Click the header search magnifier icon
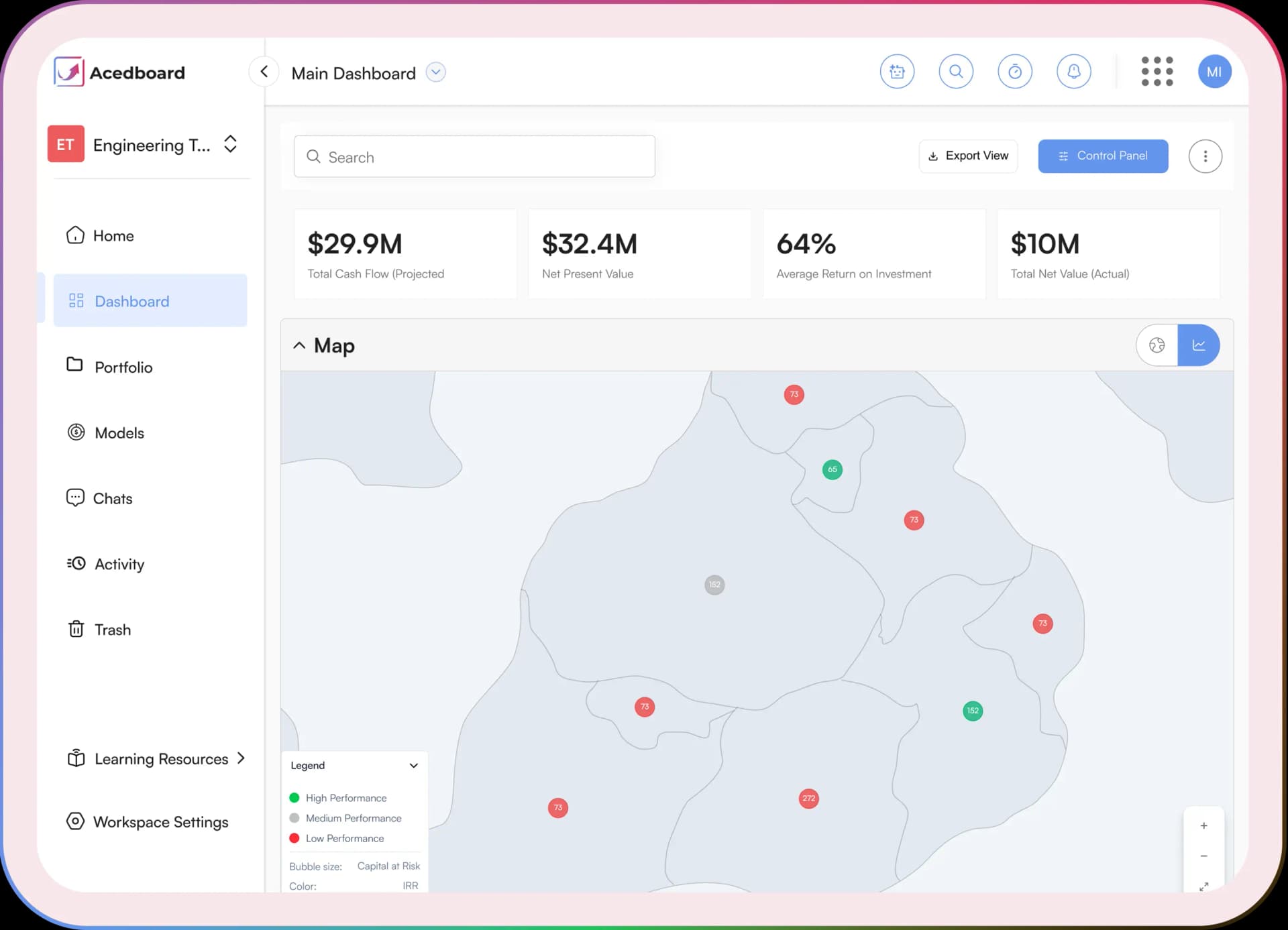This screenshot has width=1288, height=930. pyautogui.click(x=956, y=72)
